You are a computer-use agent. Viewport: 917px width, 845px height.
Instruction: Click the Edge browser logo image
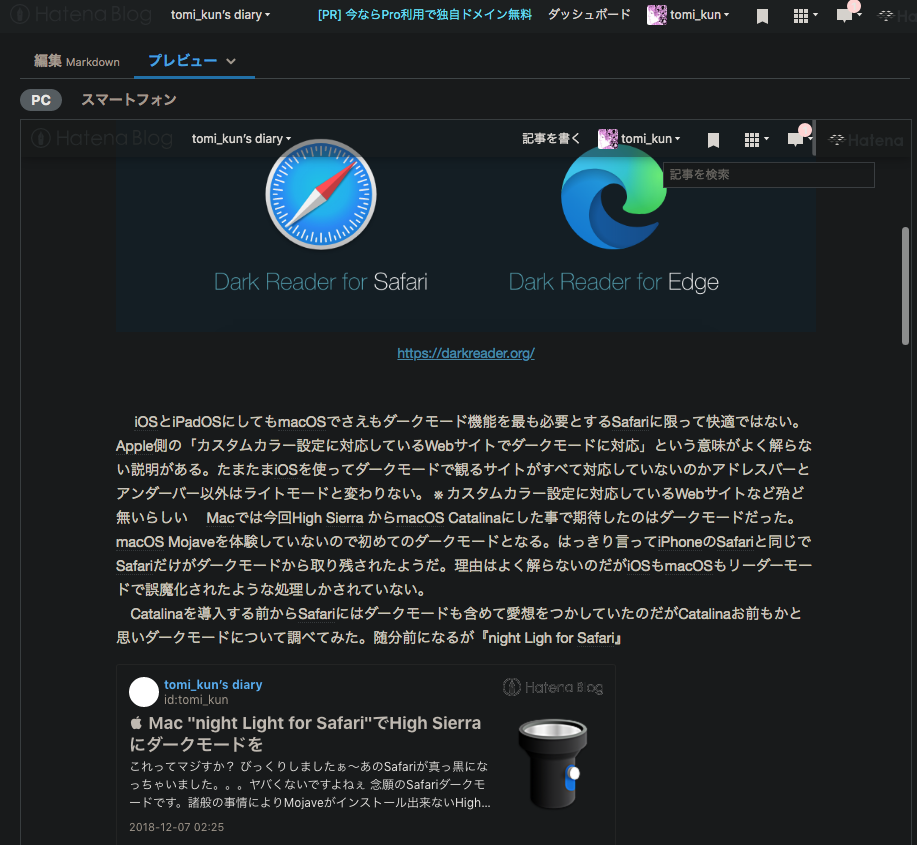click(613, 198)
